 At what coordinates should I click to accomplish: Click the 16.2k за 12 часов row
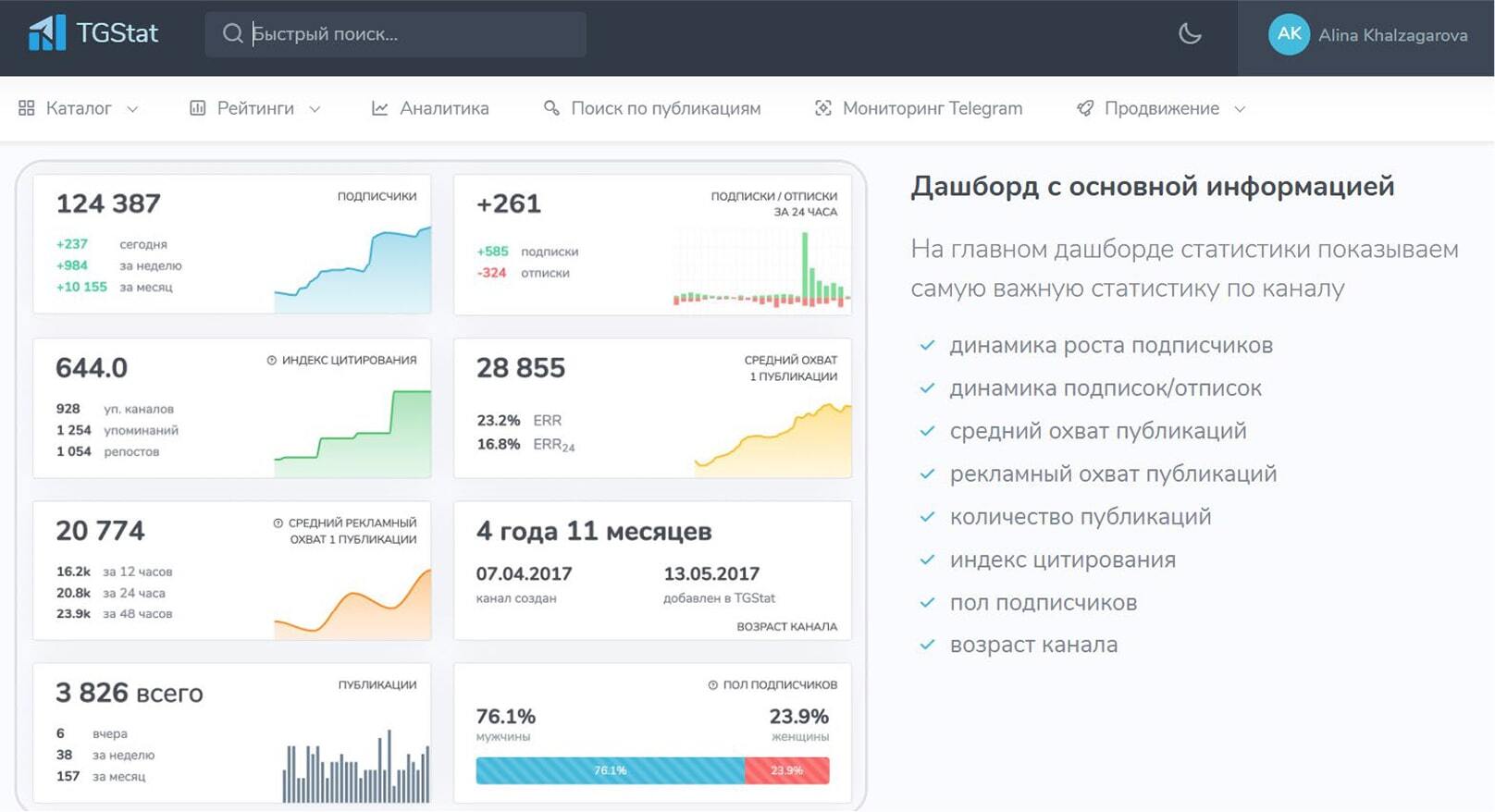(115, 572)
